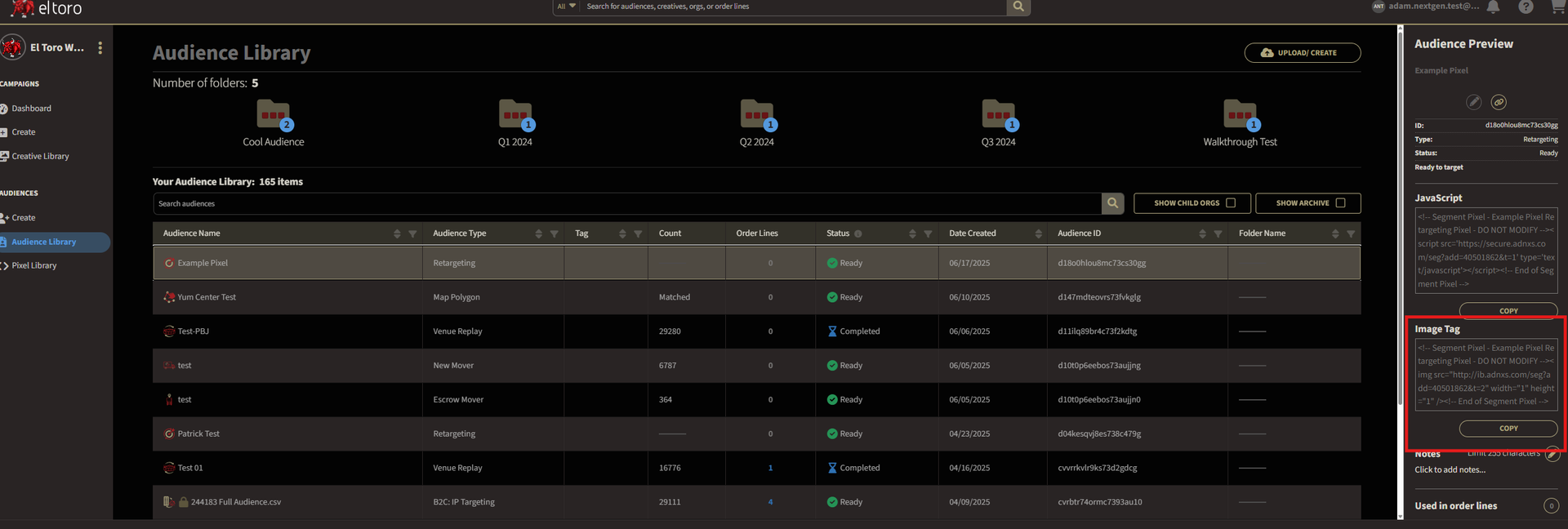Viewport: 1568px width, 529px height.
Task: Click the global search magnifier button
Action: pyautogui.click(x=1018, y=7)
